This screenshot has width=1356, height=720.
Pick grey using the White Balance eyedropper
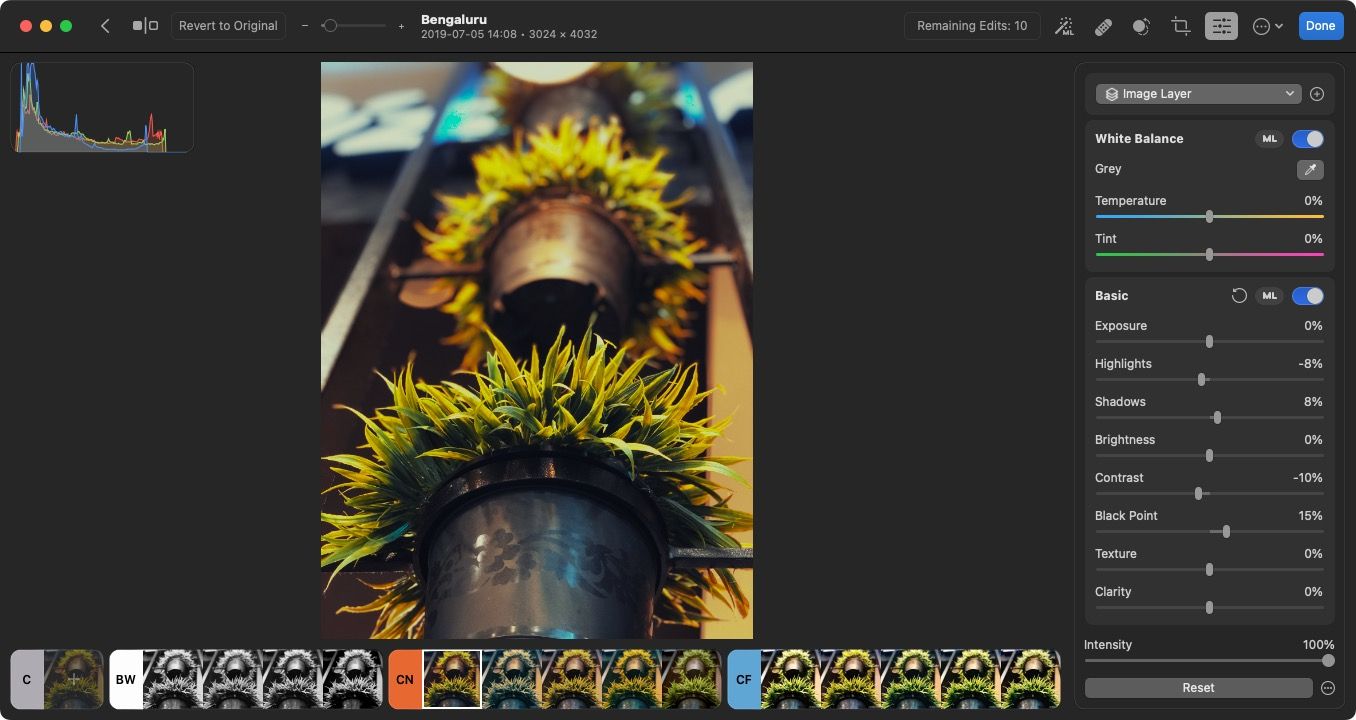tap(1310, 169)
